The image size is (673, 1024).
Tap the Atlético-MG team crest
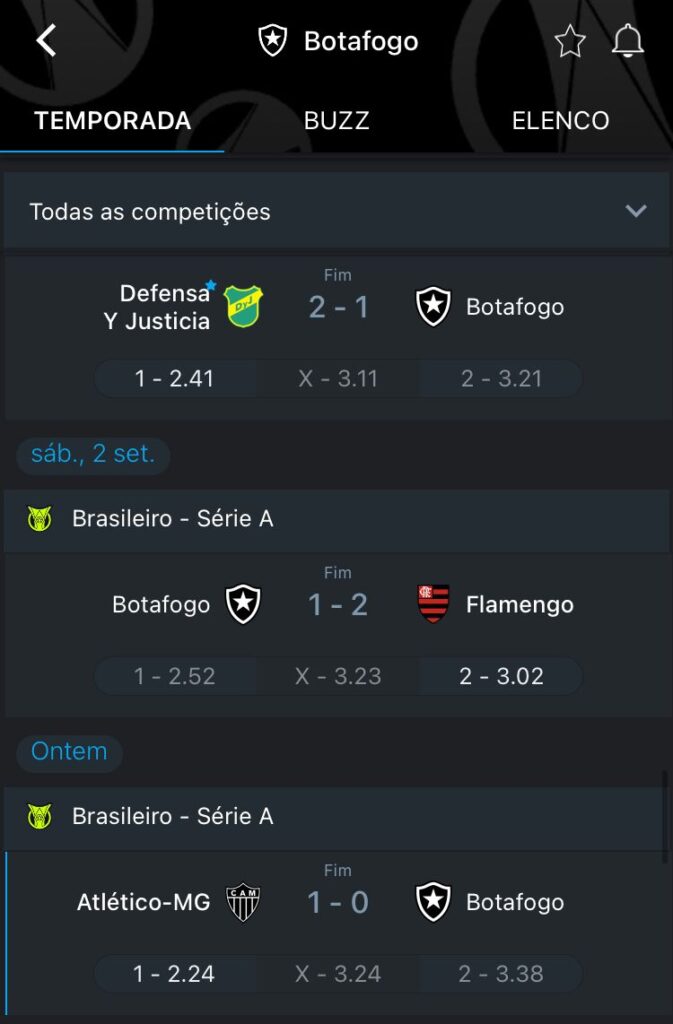coord(242,902)
